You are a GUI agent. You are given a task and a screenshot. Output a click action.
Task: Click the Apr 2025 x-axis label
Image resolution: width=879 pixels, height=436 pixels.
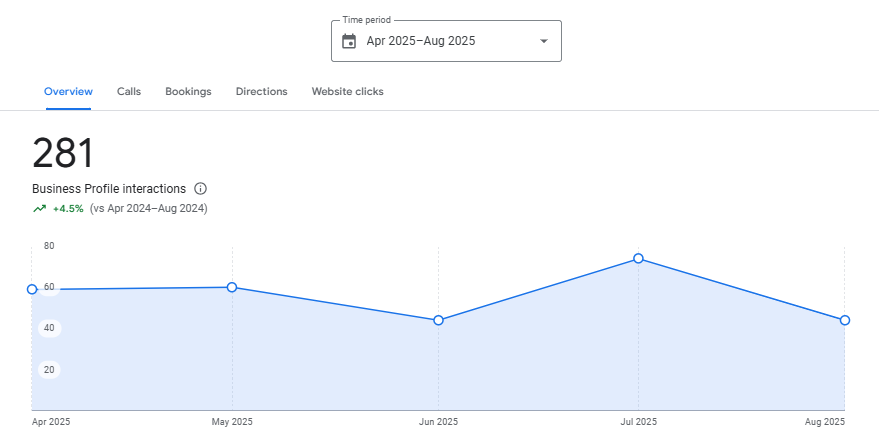click(51, 422)
